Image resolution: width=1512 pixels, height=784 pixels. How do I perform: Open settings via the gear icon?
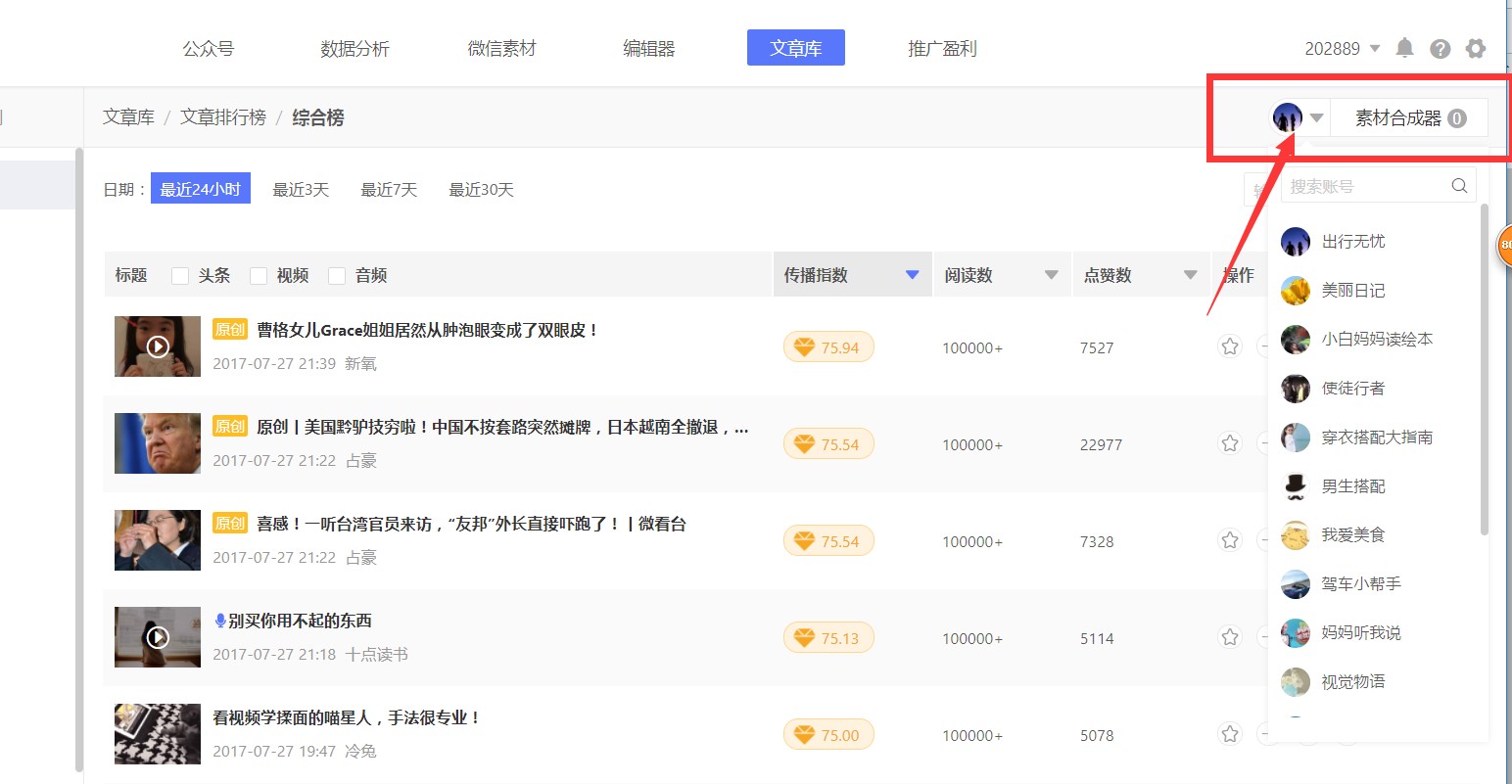(x=1476, y=49)
